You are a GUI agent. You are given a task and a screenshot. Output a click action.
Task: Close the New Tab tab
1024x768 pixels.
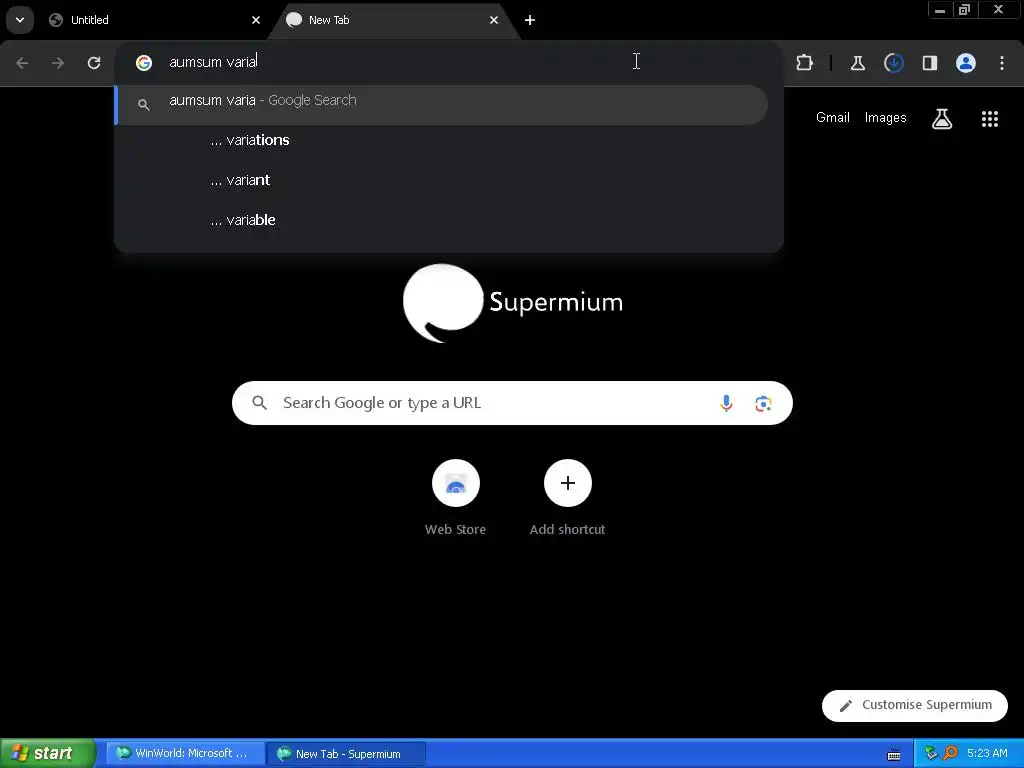[494, 20]
